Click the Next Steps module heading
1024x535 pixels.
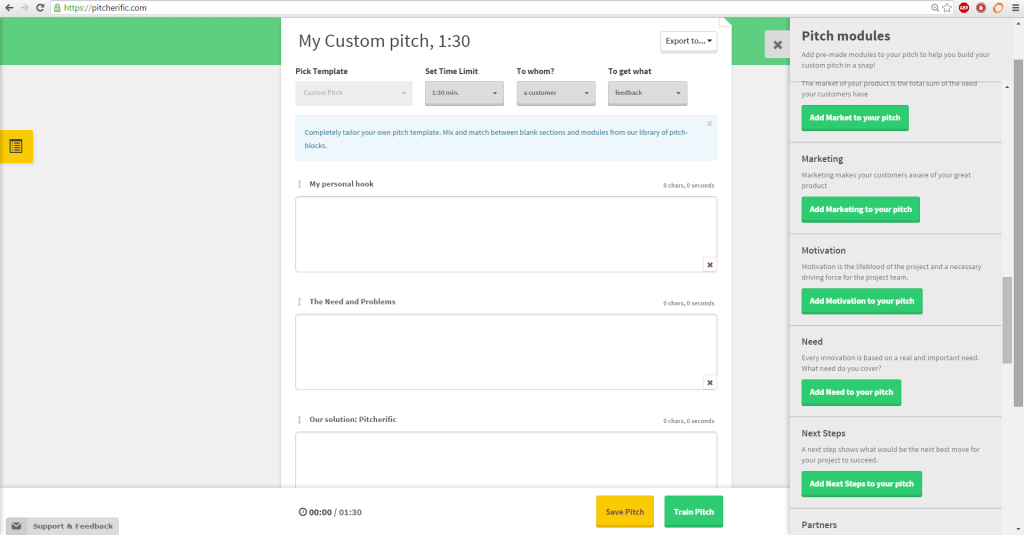[824, 433]
